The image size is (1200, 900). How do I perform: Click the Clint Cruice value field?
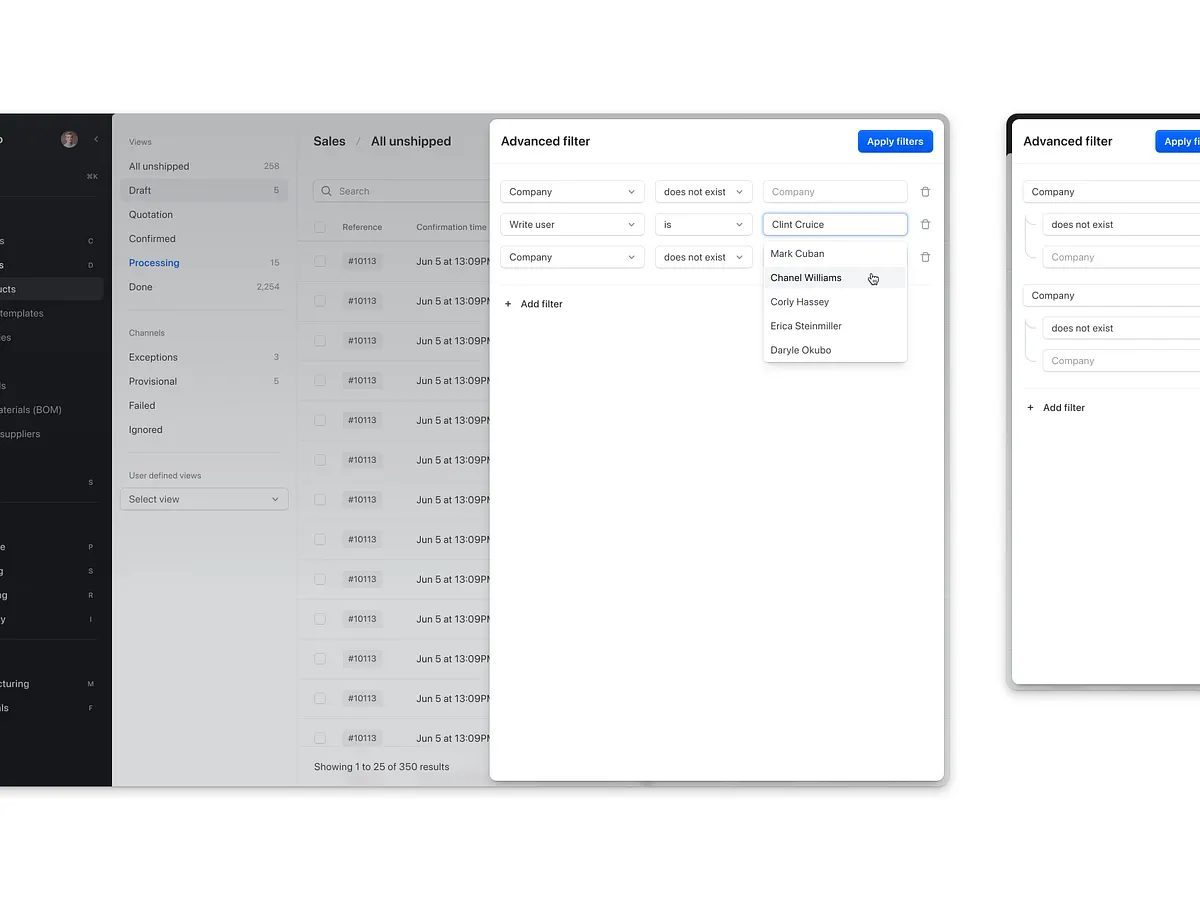835,225
